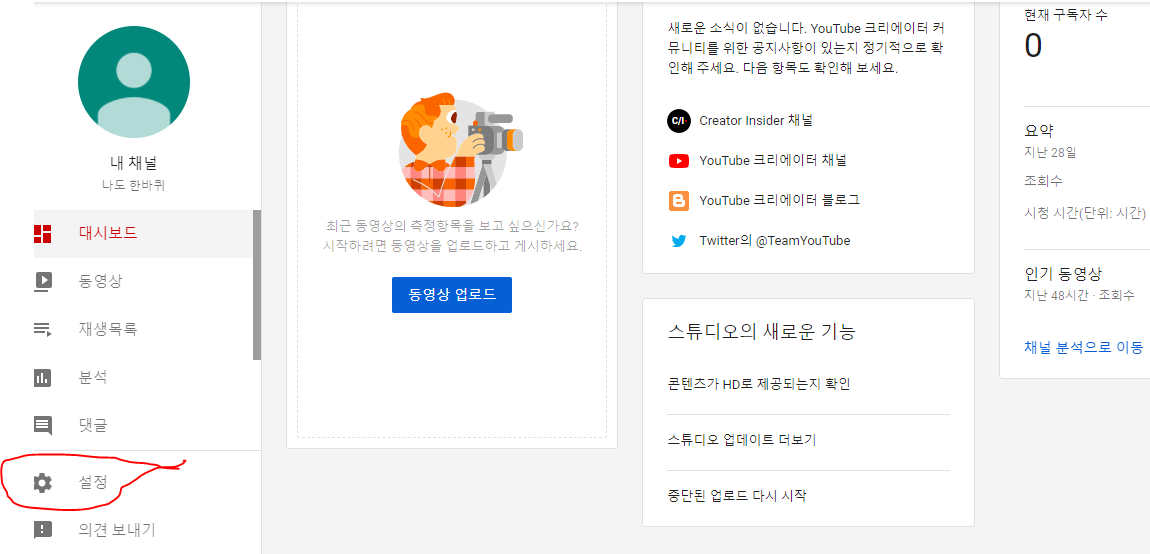Open the YouTube 크리에이터 채널 link

[x=773, y=161]
